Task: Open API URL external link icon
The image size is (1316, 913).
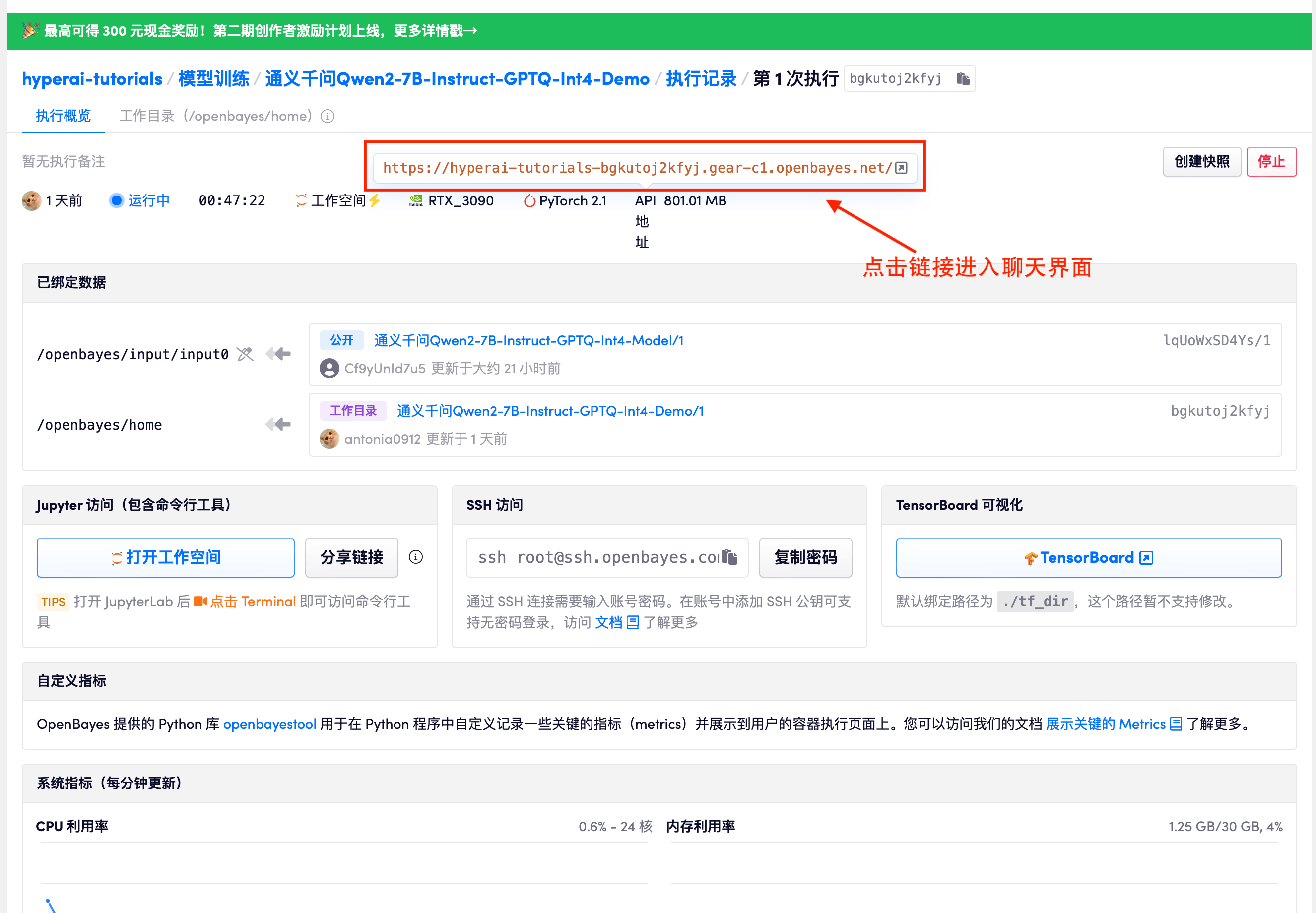Action: click(x=901, y=168)
